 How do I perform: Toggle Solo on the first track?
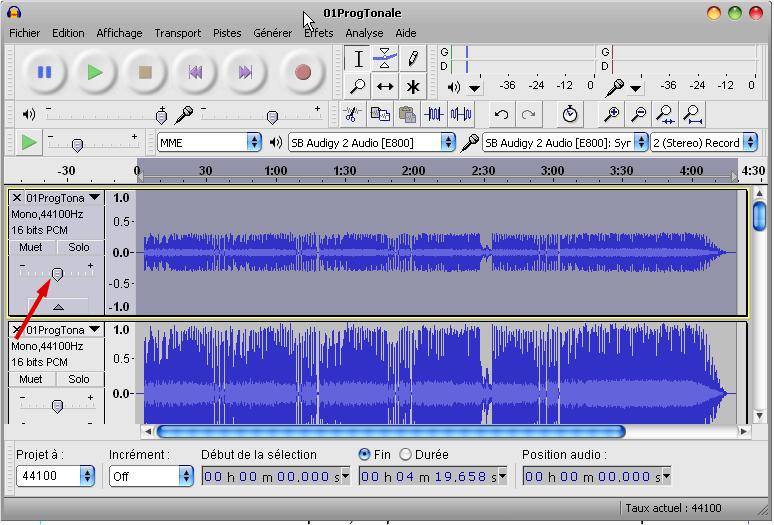click(x=78, y=247)
